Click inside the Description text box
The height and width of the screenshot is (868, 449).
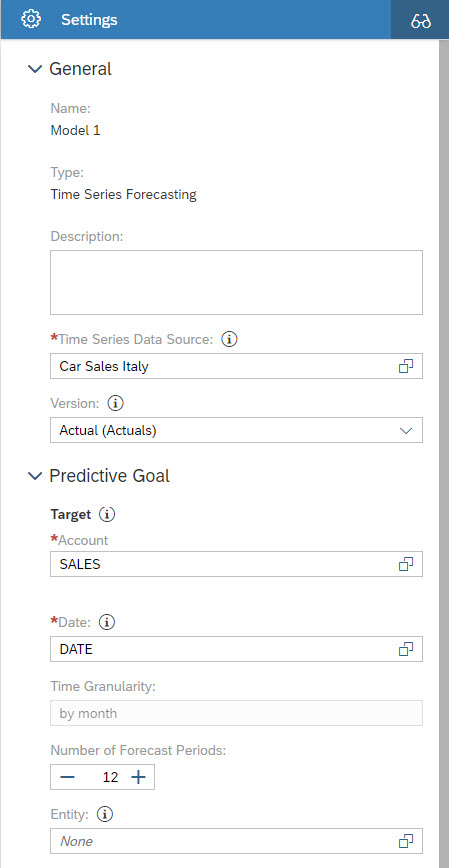(236, 282)
